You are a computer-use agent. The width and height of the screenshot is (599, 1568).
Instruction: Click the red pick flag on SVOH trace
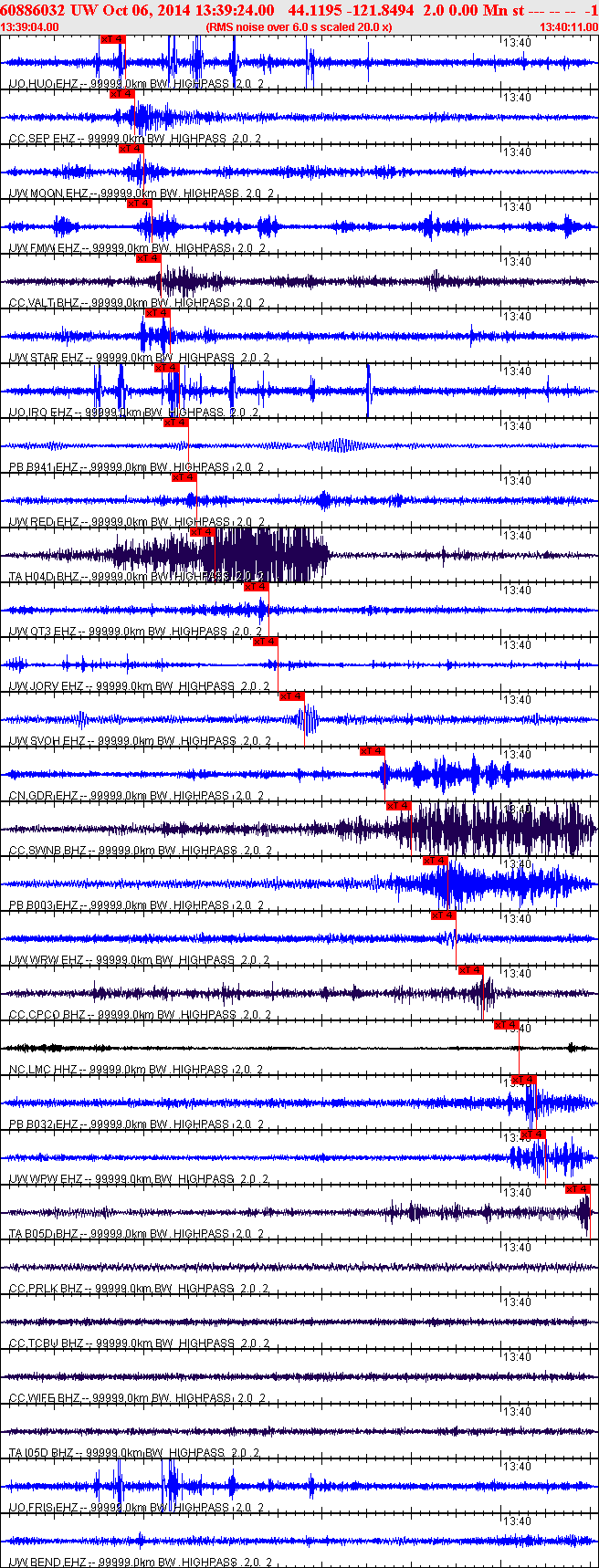click(x=291, y=696)
